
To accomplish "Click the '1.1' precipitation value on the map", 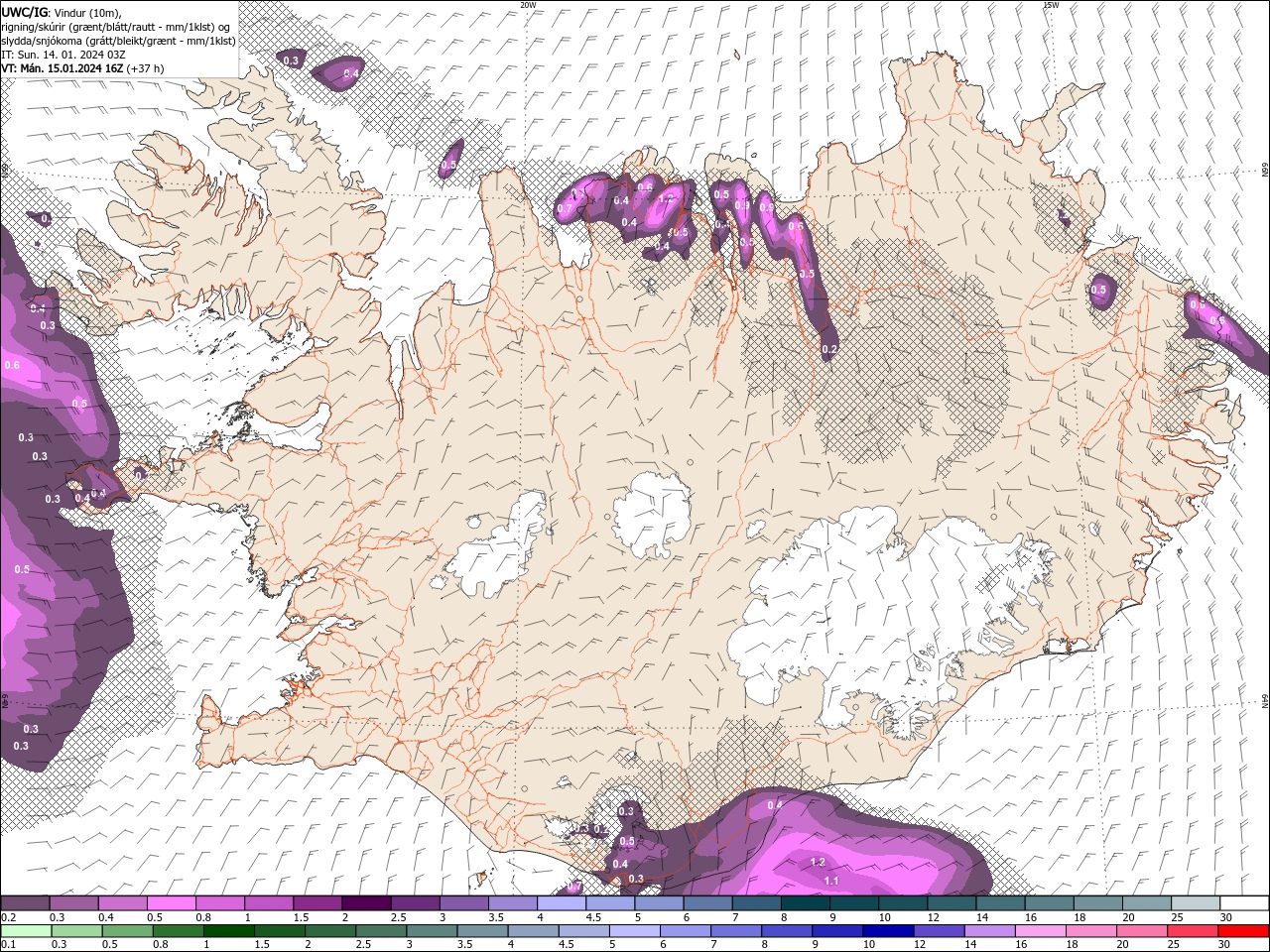I will [x=831, y=881].
